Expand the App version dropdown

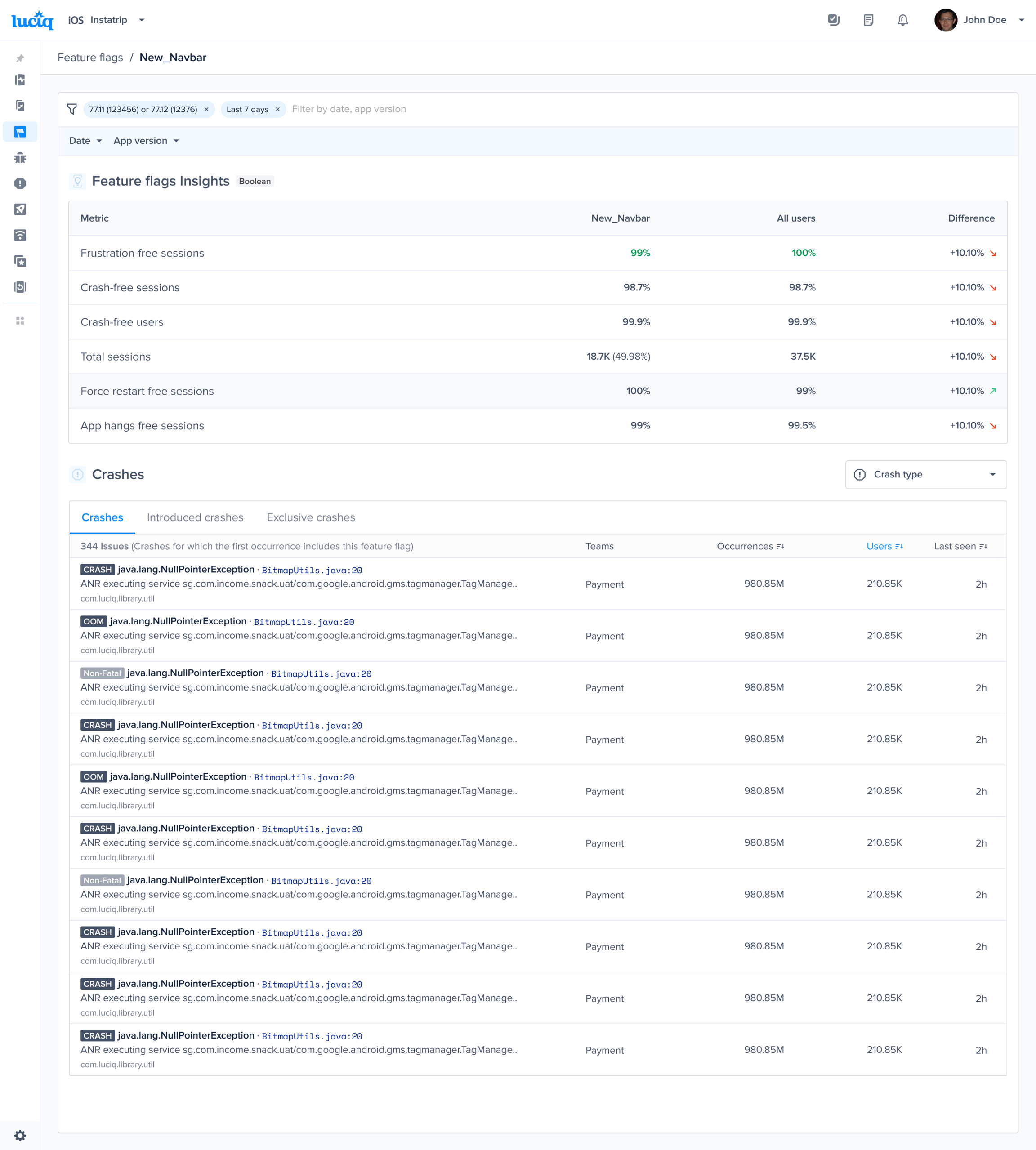(146, 141)
